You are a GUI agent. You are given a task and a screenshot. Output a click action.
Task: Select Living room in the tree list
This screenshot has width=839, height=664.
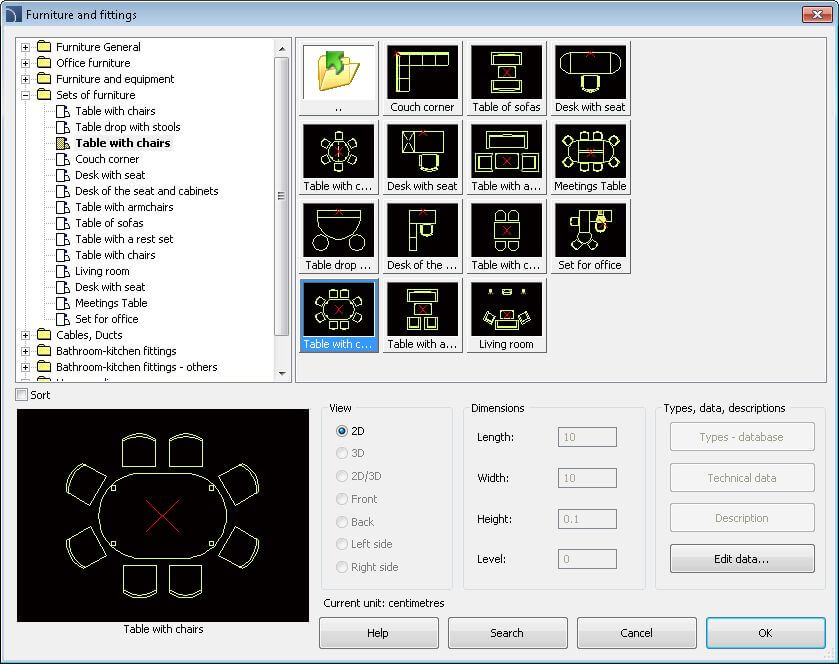click(x=102, y=271)
